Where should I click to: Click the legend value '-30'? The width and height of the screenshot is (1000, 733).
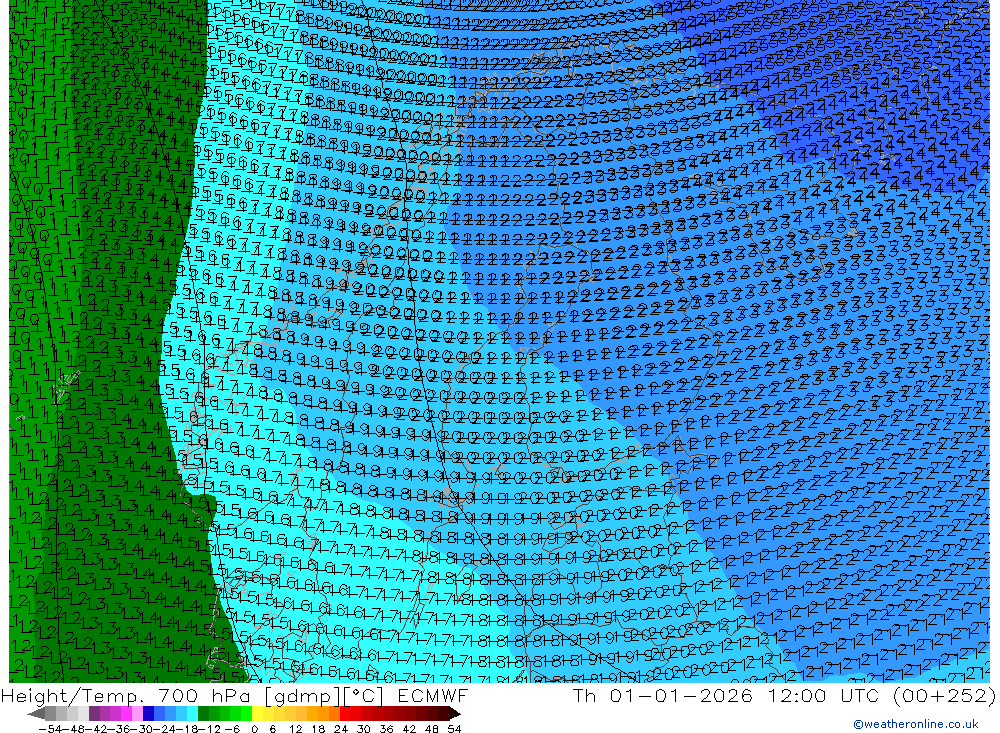point(142,729)
